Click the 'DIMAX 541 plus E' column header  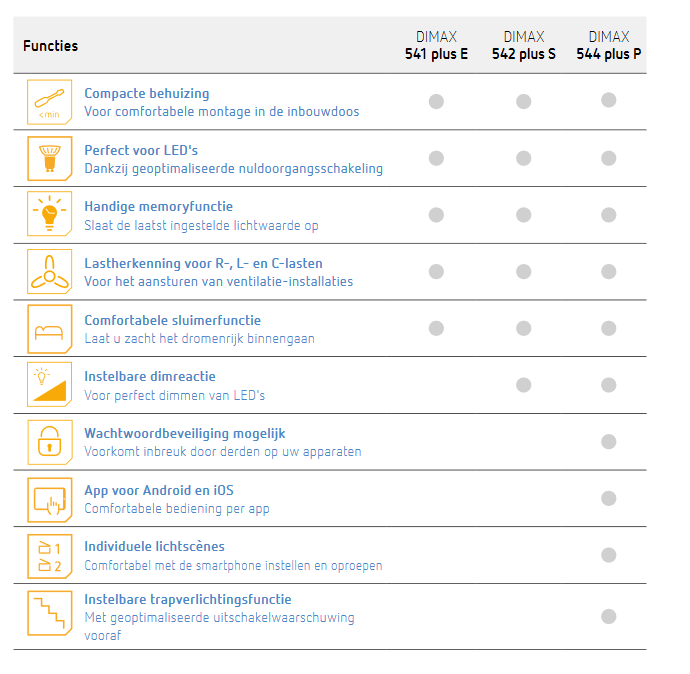436,45
